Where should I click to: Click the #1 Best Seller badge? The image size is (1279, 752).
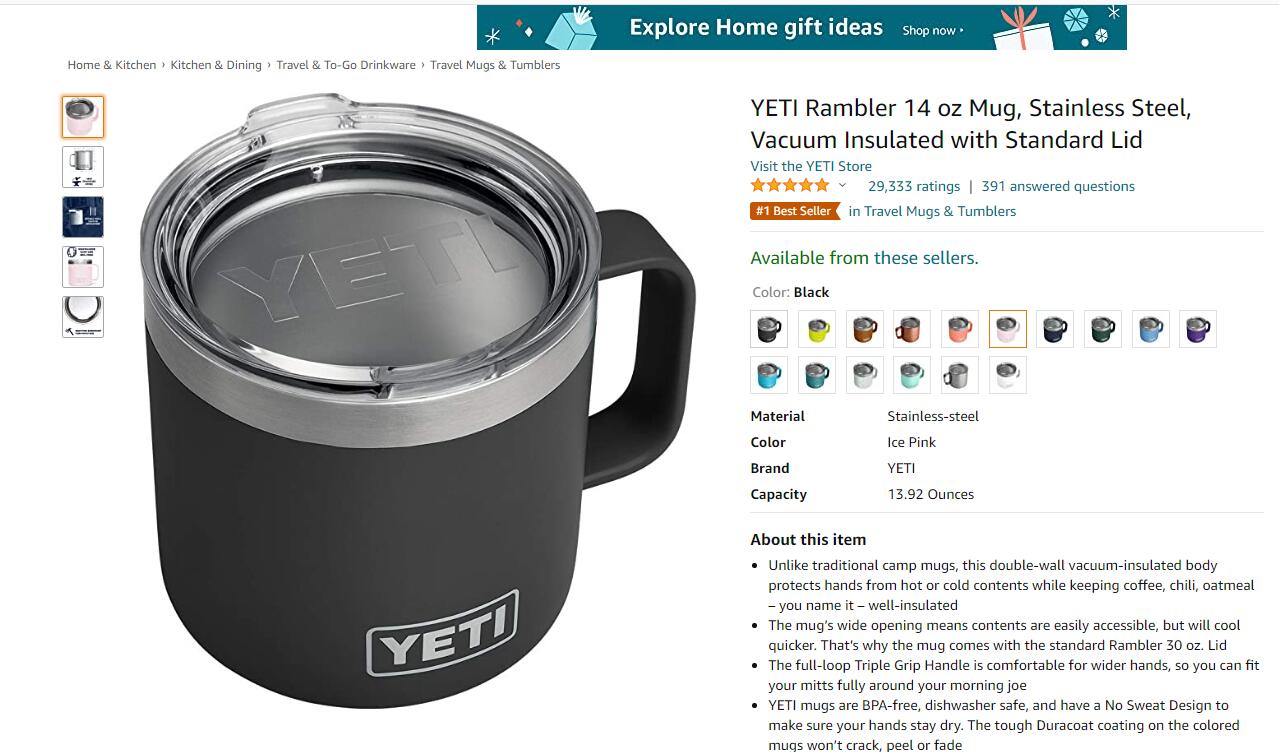tap(794, 211)
